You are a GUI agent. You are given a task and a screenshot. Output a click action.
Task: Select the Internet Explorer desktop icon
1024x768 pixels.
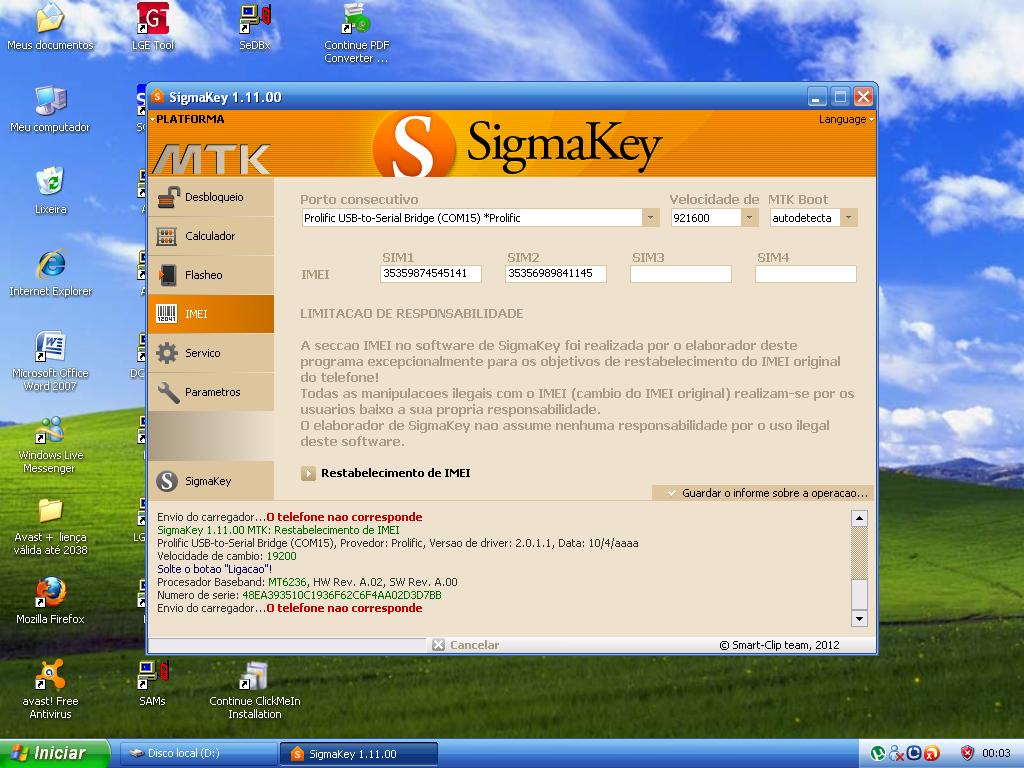coord(50,272)
